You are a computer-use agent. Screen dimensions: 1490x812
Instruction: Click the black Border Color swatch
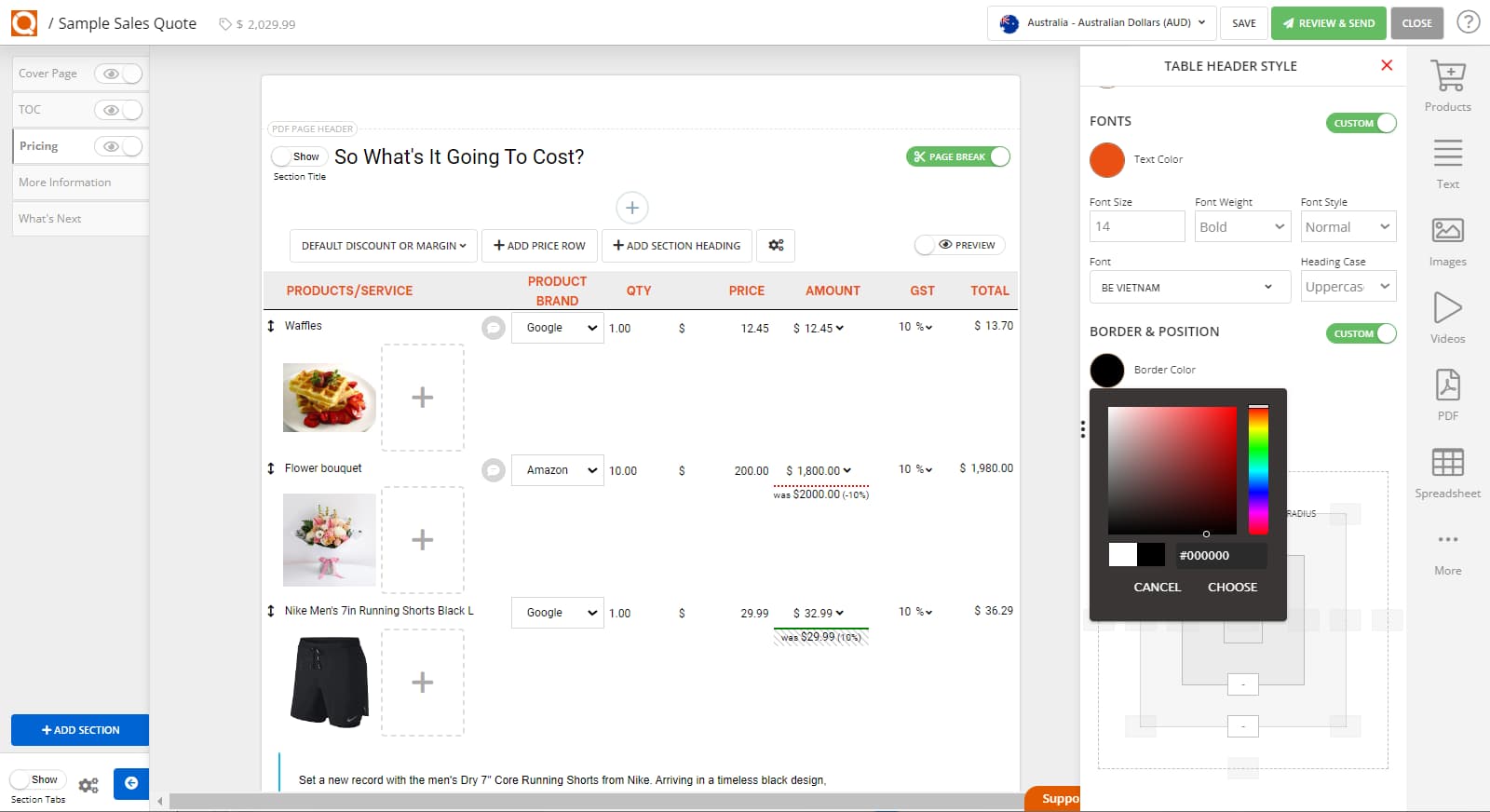point(1107,370)
